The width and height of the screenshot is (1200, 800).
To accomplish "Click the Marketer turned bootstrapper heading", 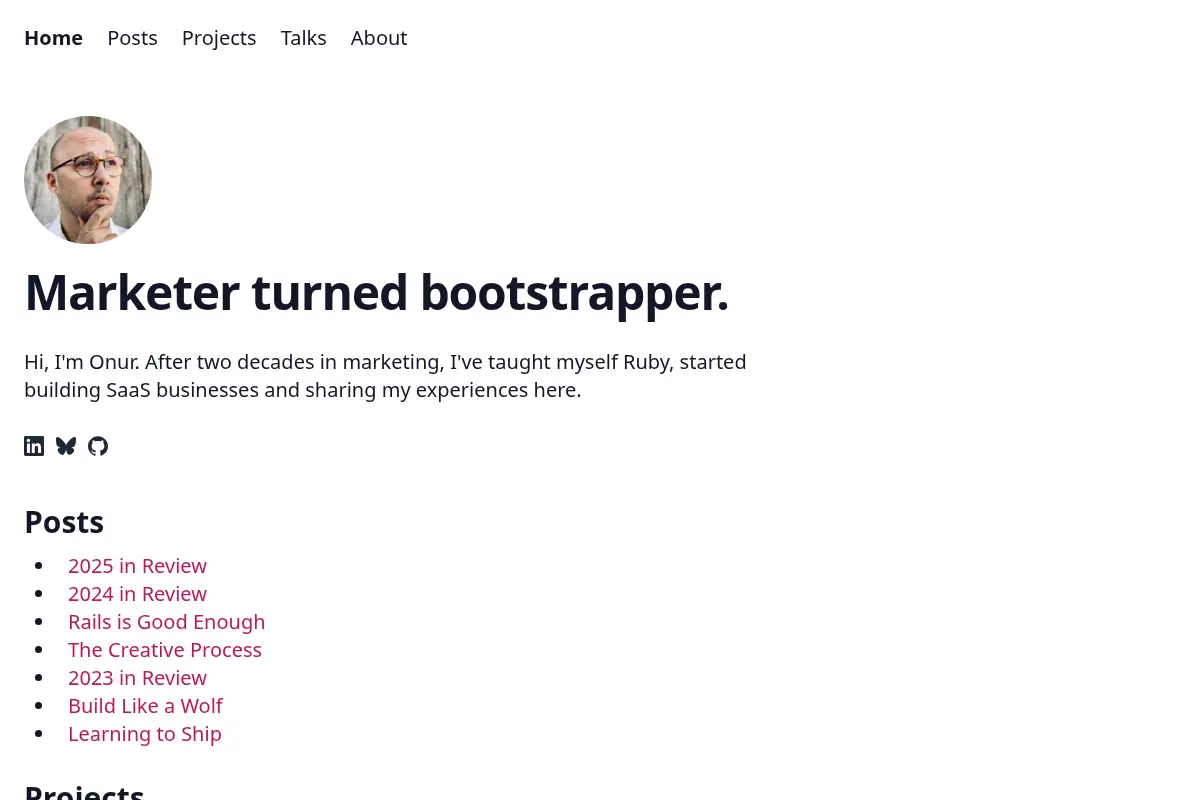I will coord(377,293).
